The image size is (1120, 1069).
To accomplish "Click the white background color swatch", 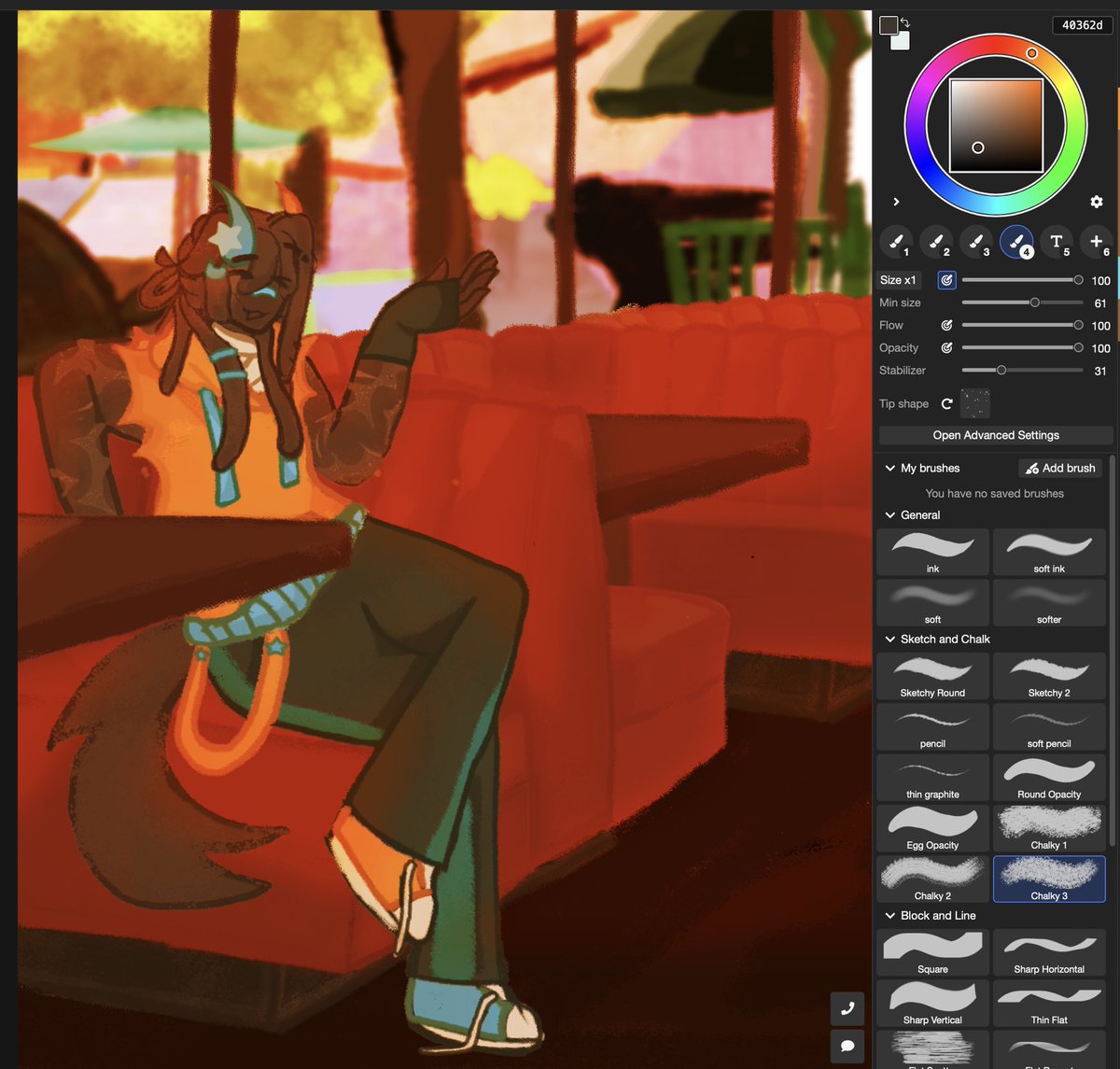I will pyautogui.click(x=900, y=41).
